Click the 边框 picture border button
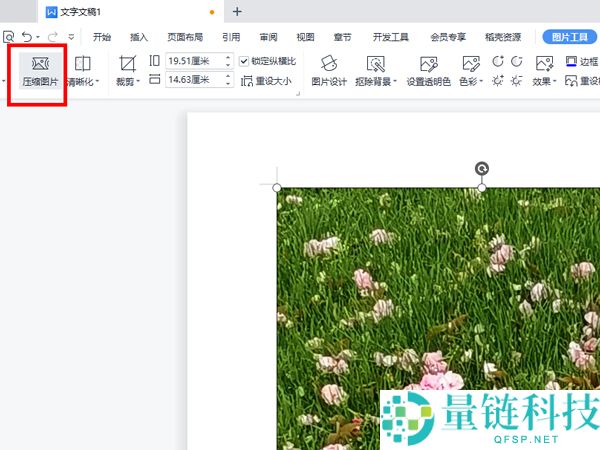Image resolution: width=600 pixels, height=450 pixels. (x=583, y=61)
